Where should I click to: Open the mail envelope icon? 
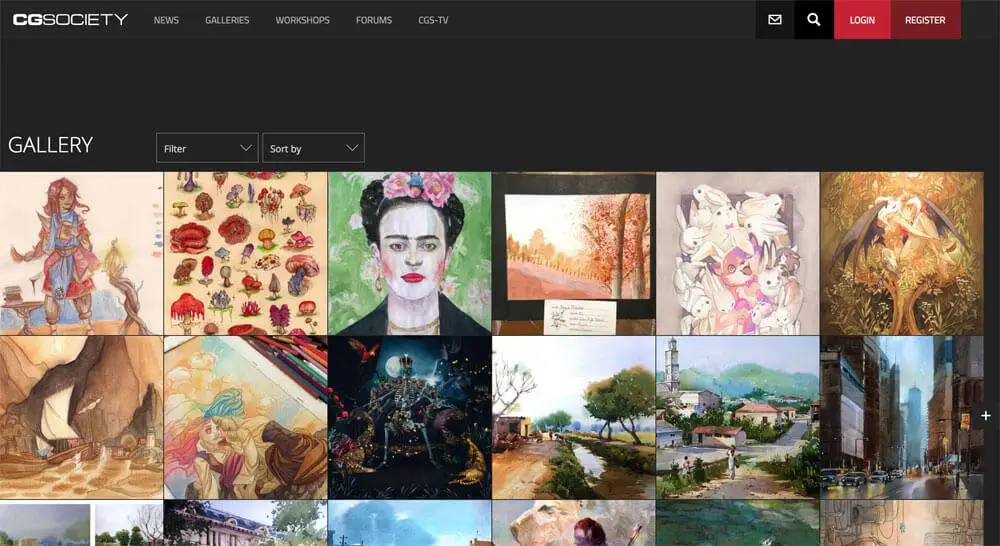pos(775,20)
